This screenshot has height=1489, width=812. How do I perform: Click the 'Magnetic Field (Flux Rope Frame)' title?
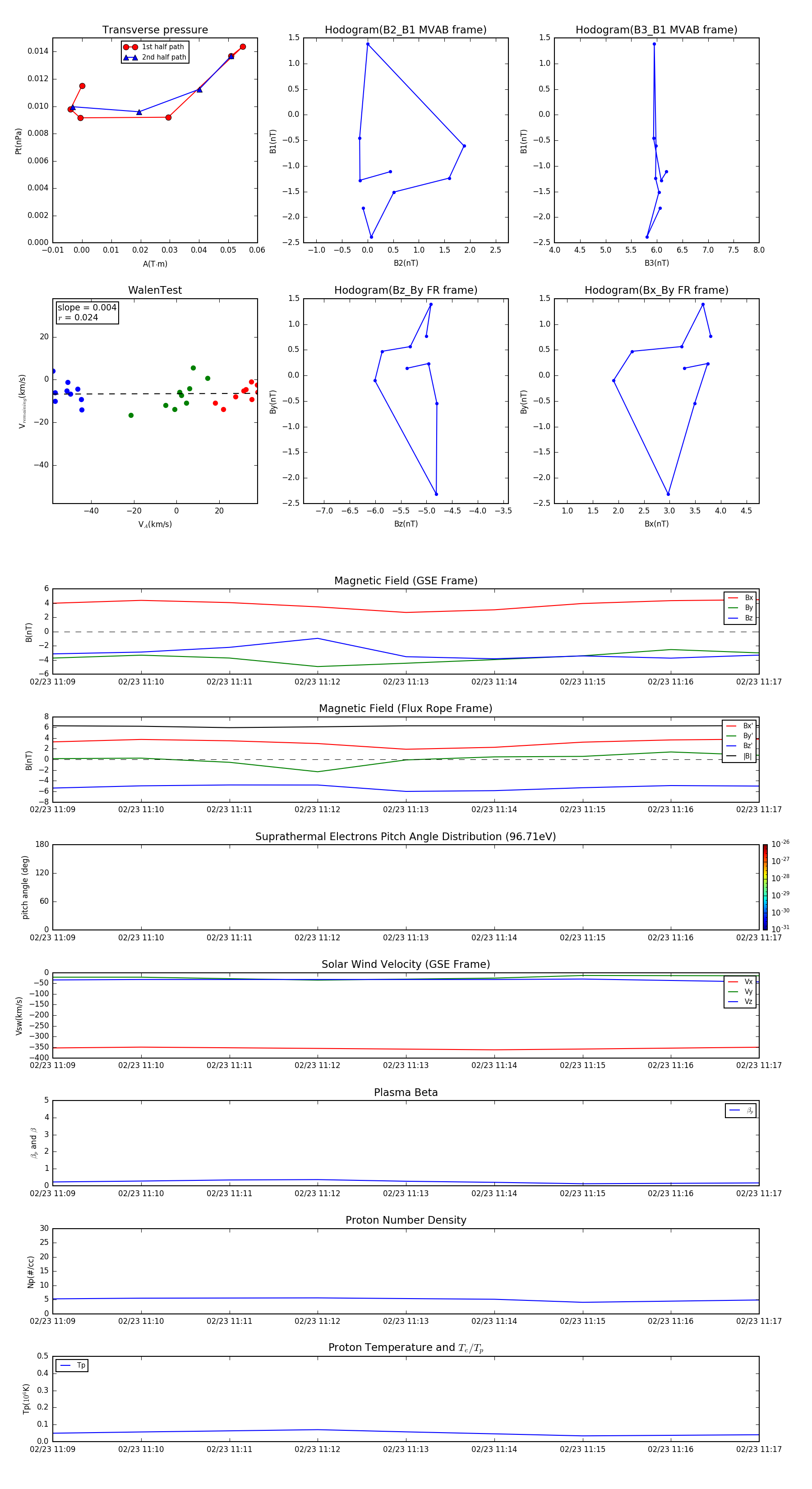click(x=406, y=708)
